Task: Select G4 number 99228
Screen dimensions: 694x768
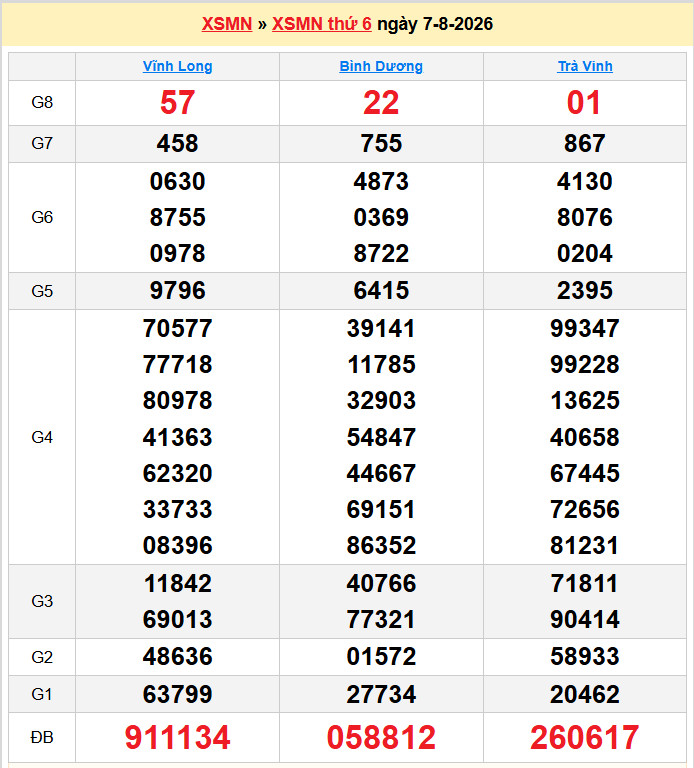Action: [x=585, y=364]
